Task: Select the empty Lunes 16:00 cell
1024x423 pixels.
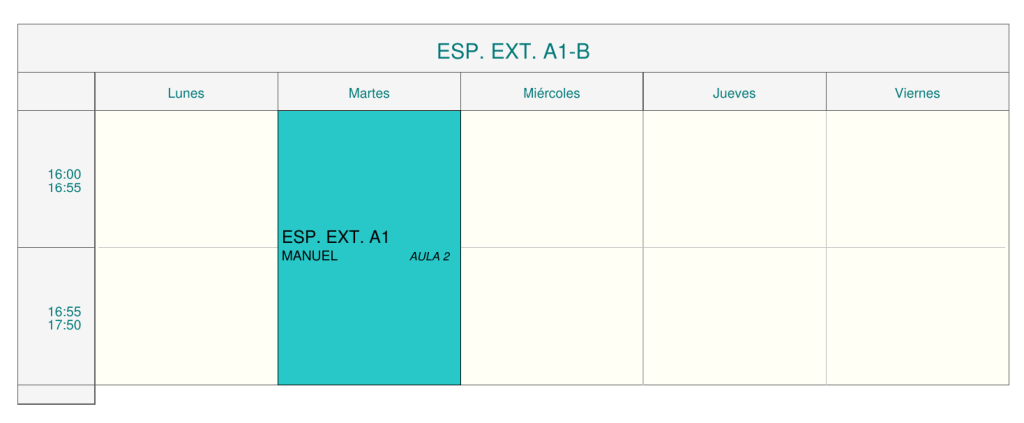Action: click(186, 179)
